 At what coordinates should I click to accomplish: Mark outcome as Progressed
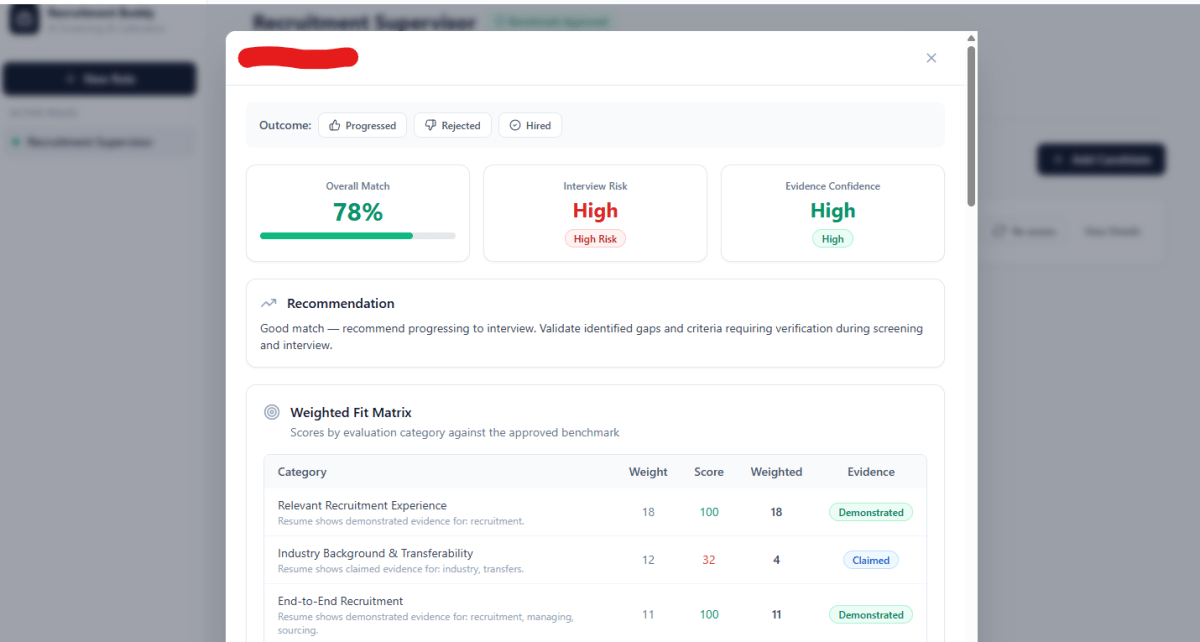(363, 125)
